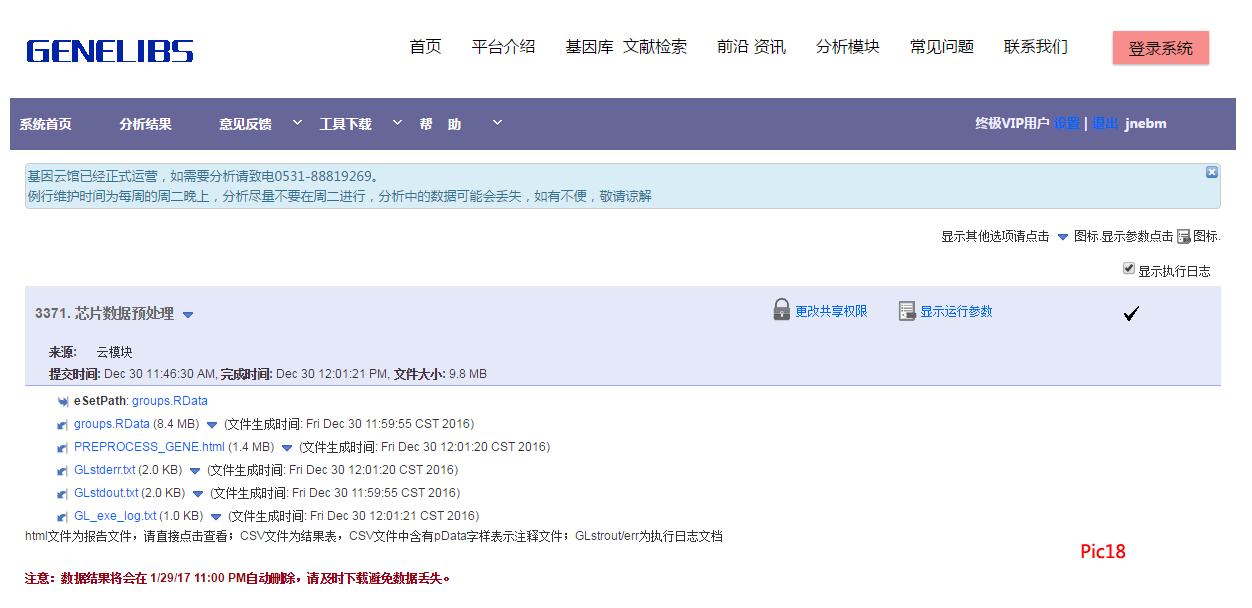Expand the 意见反馈 menu arrow
This screenshot has height=608, width=1252.
point(297,123)
